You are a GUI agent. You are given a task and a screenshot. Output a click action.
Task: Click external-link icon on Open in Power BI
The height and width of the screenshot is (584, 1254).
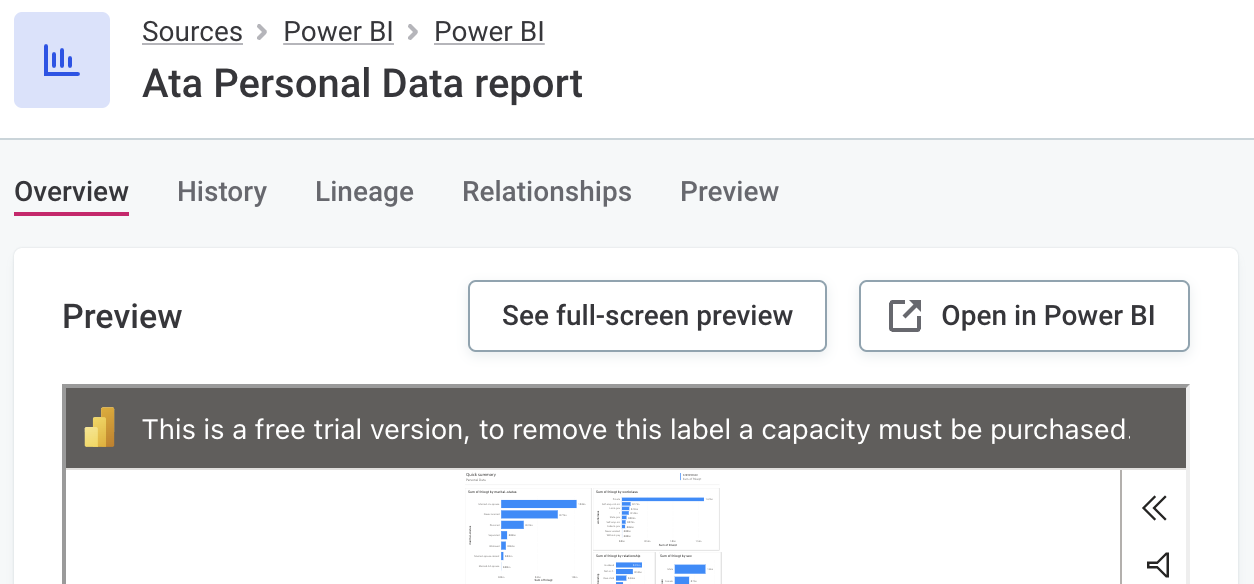click(x=905, y=316)
